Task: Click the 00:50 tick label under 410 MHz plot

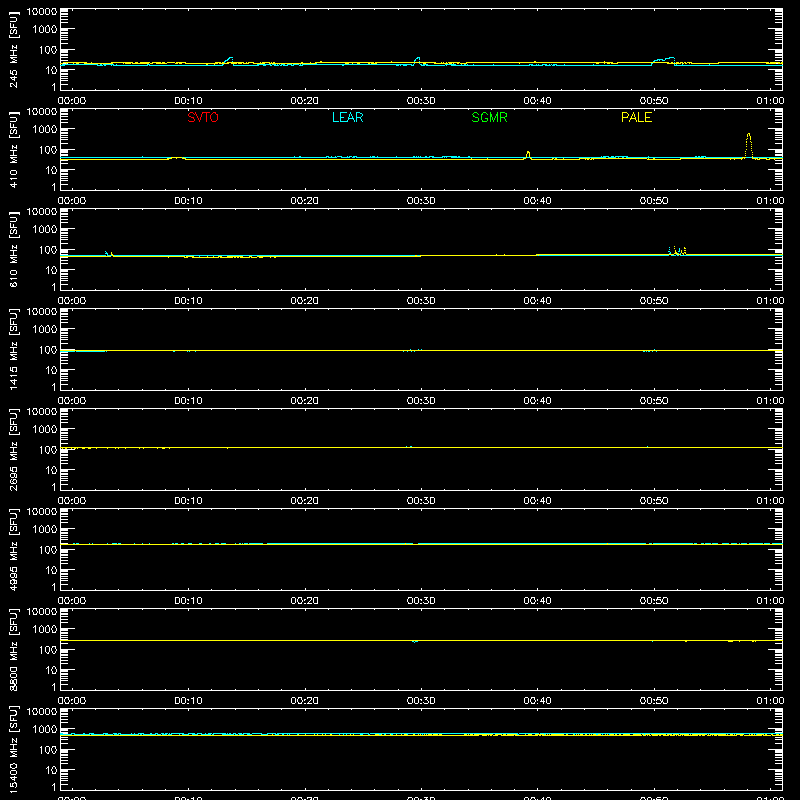Action: coord(654,201)
